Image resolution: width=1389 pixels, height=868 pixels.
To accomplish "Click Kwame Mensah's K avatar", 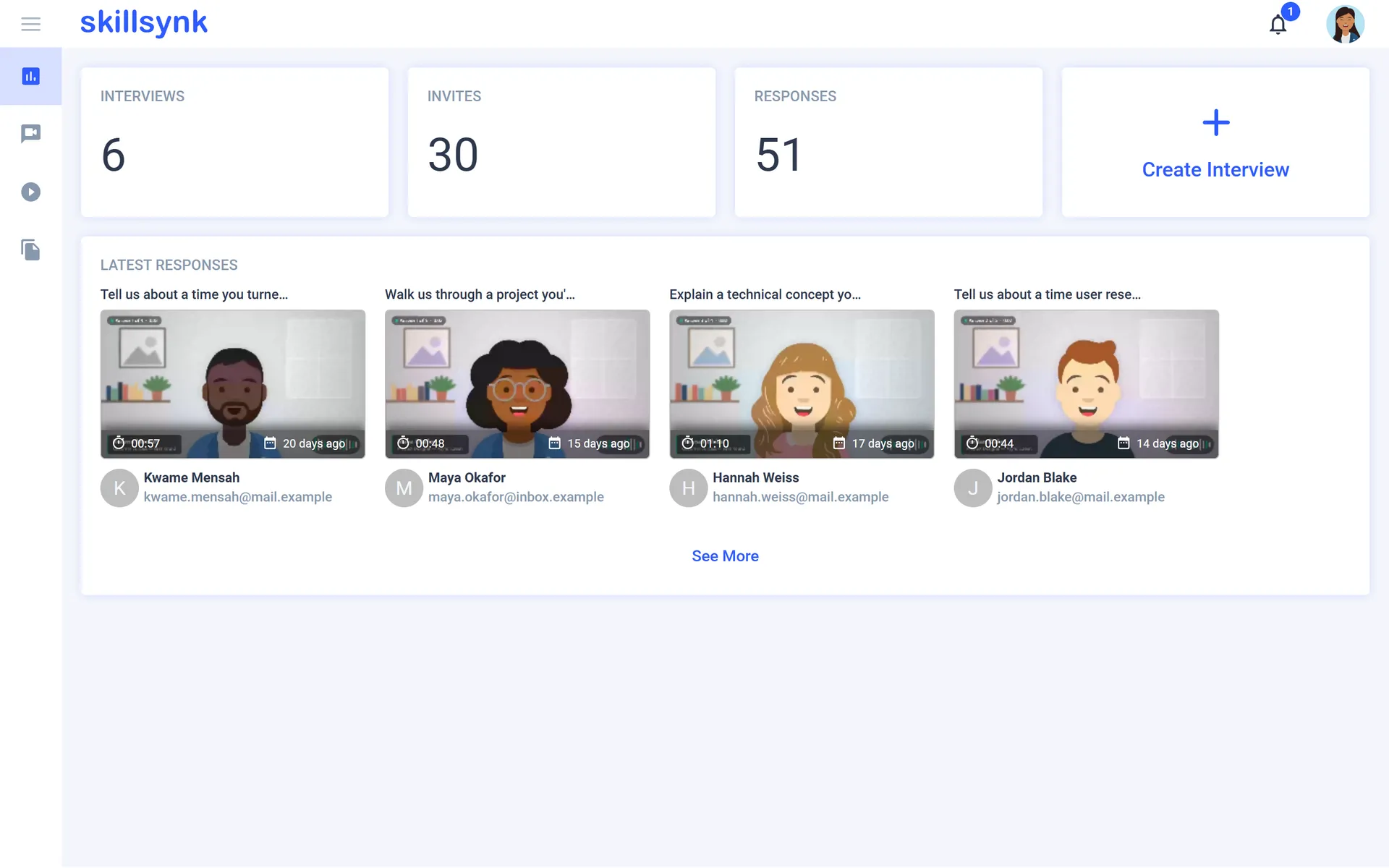I will [119, 488].
